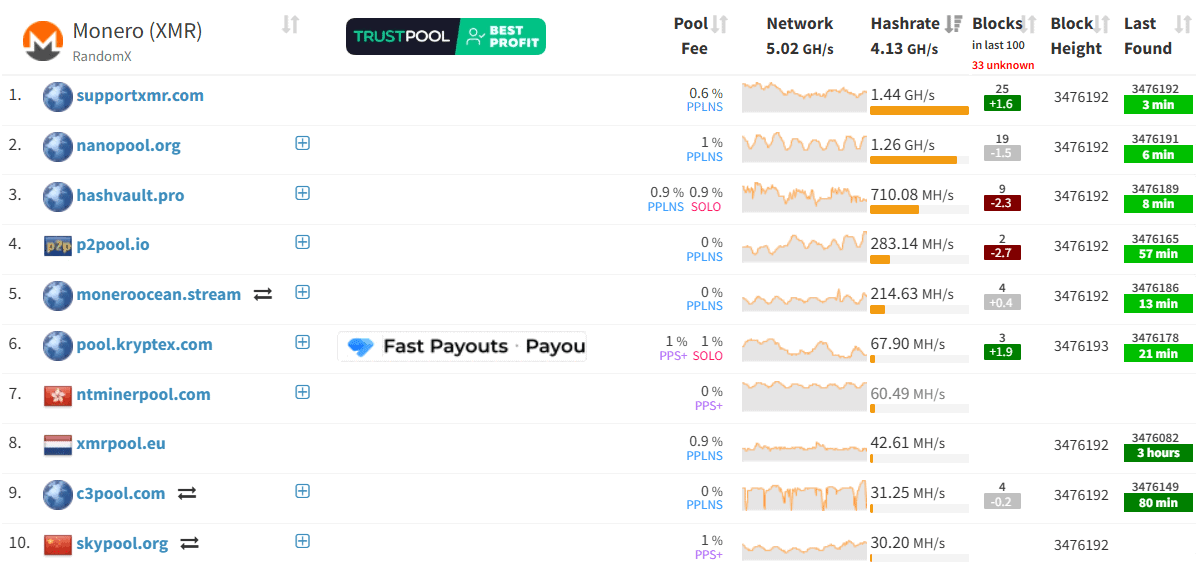The height and width of the screenshot is (565, 1196).
Task: Click the moneroocean.stream swap arrows icon
Action: (263, 295)
